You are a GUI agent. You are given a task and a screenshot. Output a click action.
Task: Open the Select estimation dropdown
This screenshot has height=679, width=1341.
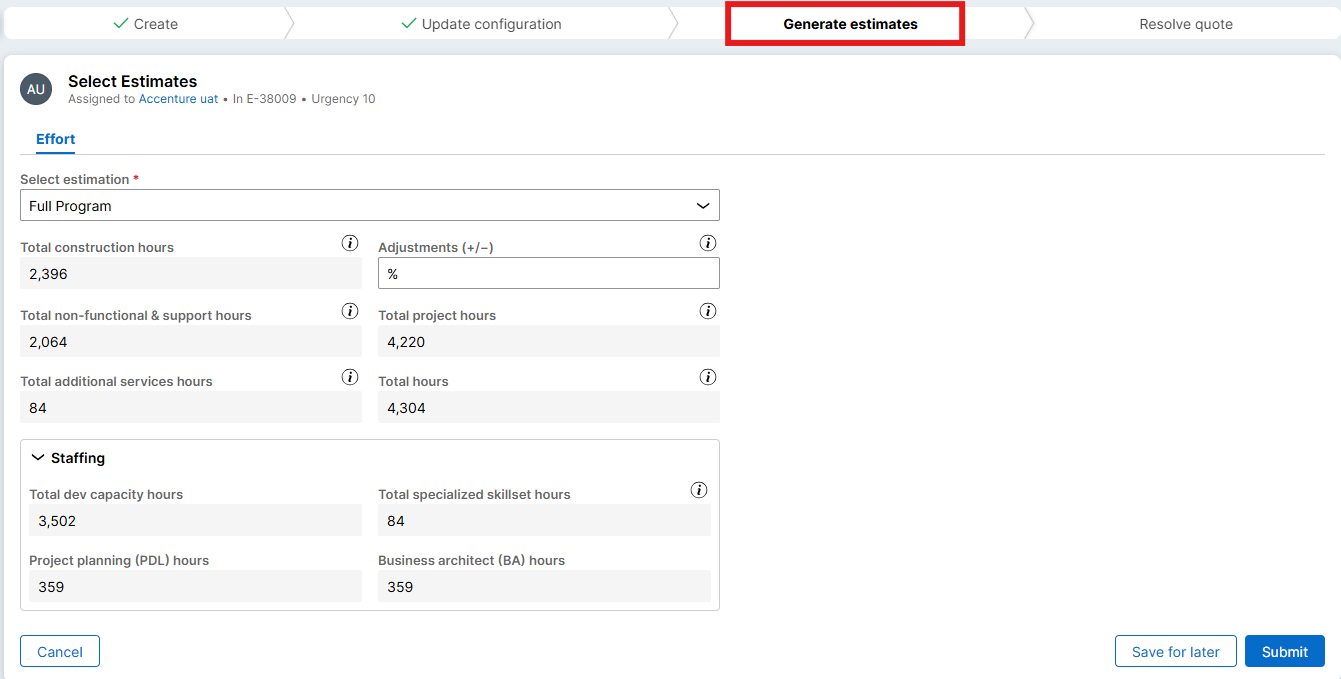point(369,206)
